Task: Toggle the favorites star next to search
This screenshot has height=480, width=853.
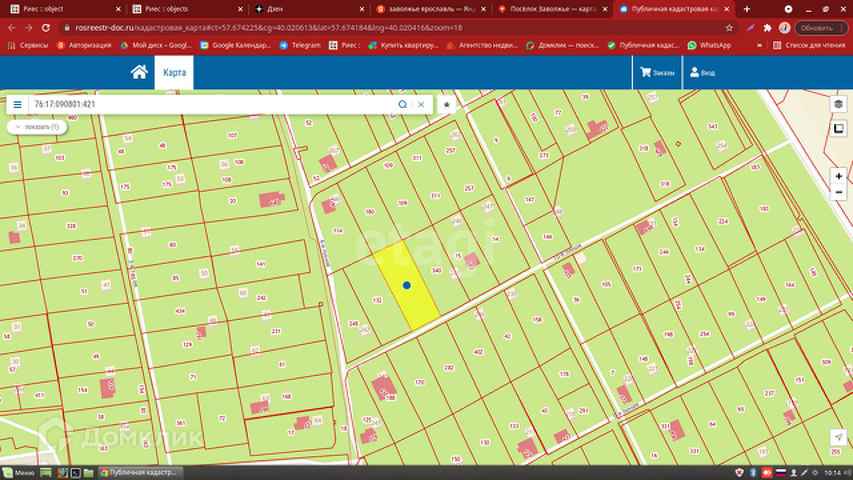Action: coord(446,104)
